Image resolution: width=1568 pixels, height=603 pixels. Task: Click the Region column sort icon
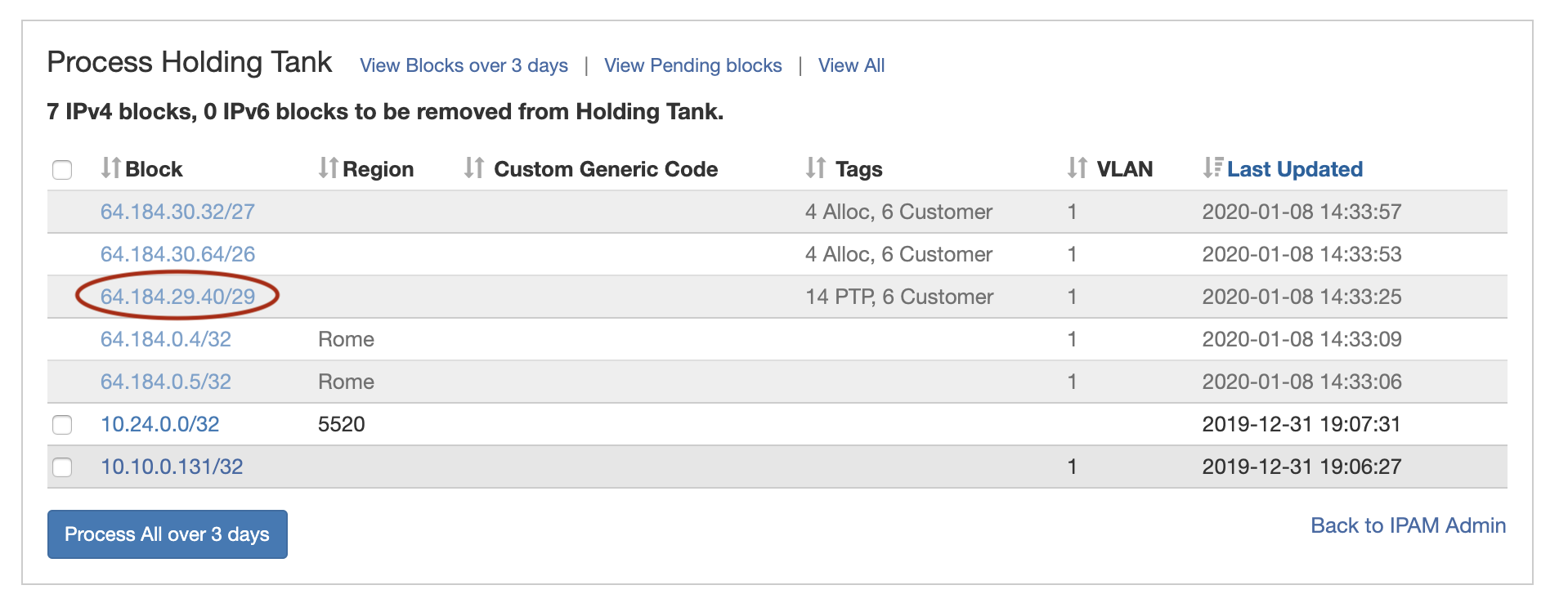(328, 168)
